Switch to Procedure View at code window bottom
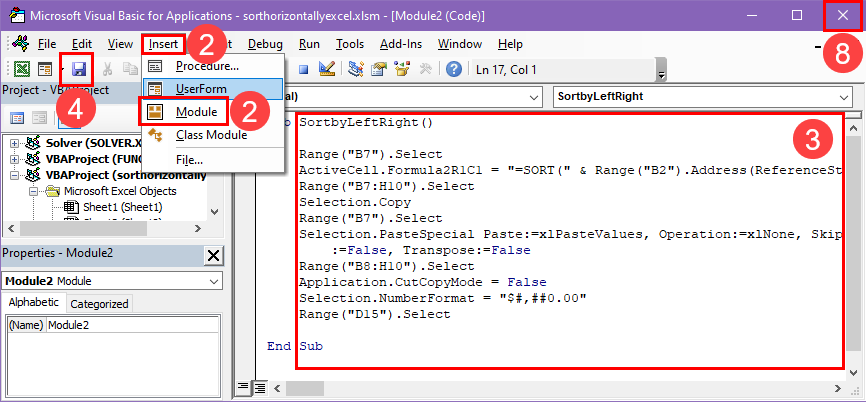Viewport: 866px width, 402px height. tap(244, 387)
